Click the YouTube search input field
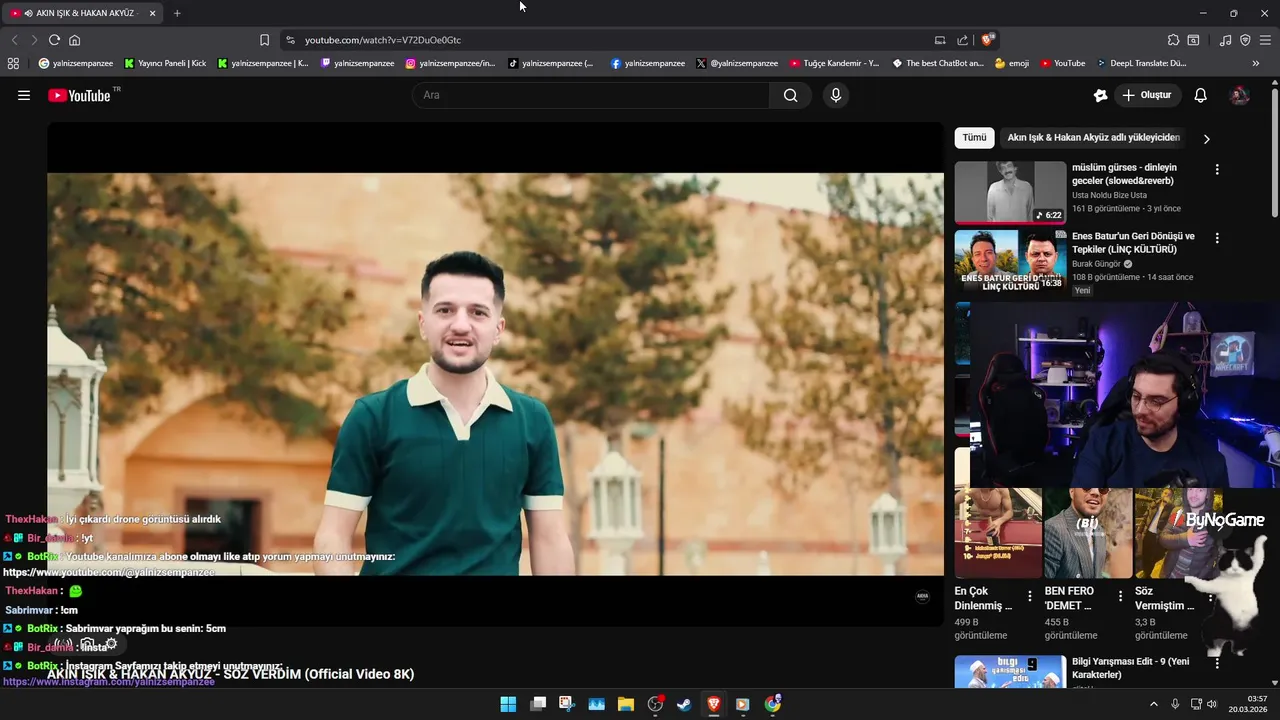Screen dimensions: 1280x720 point(590,95)
